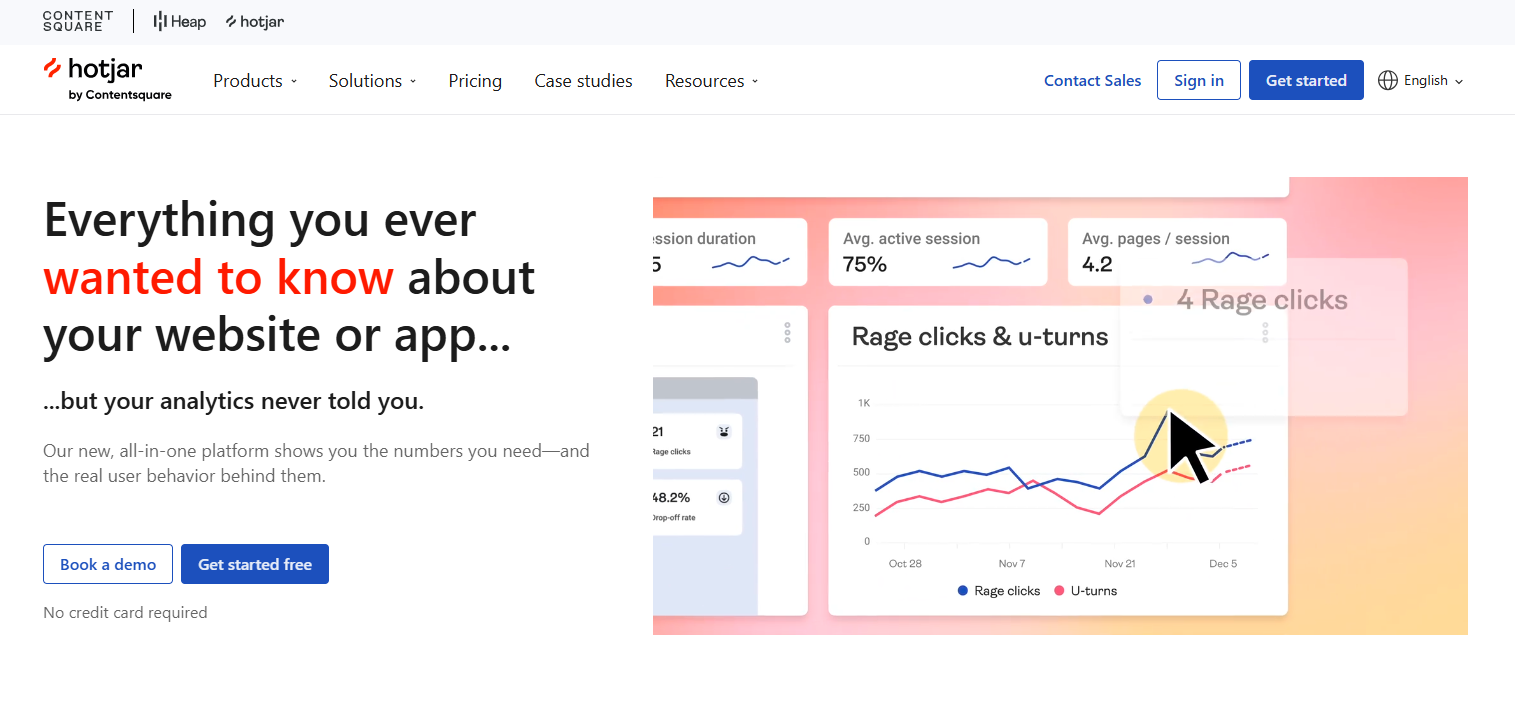Click the Avg. pages per session sparkline card

[x=1176, y=252]
